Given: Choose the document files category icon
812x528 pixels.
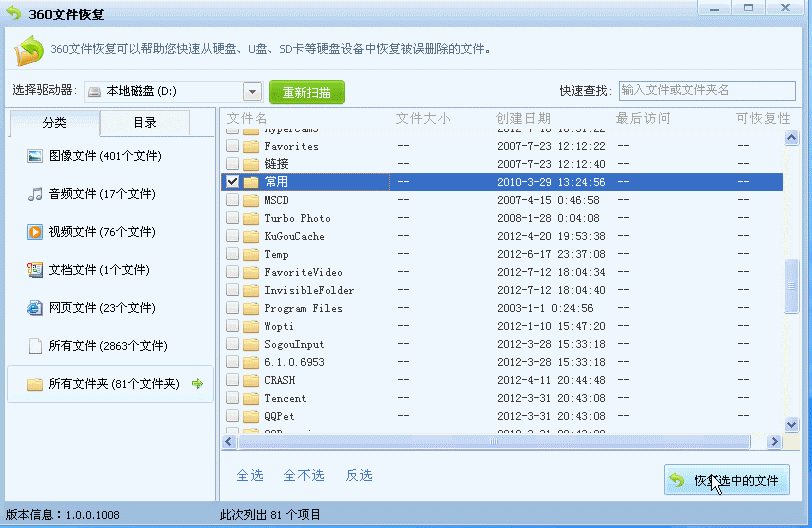Looking at the screenshot, I should click(35, 270).
